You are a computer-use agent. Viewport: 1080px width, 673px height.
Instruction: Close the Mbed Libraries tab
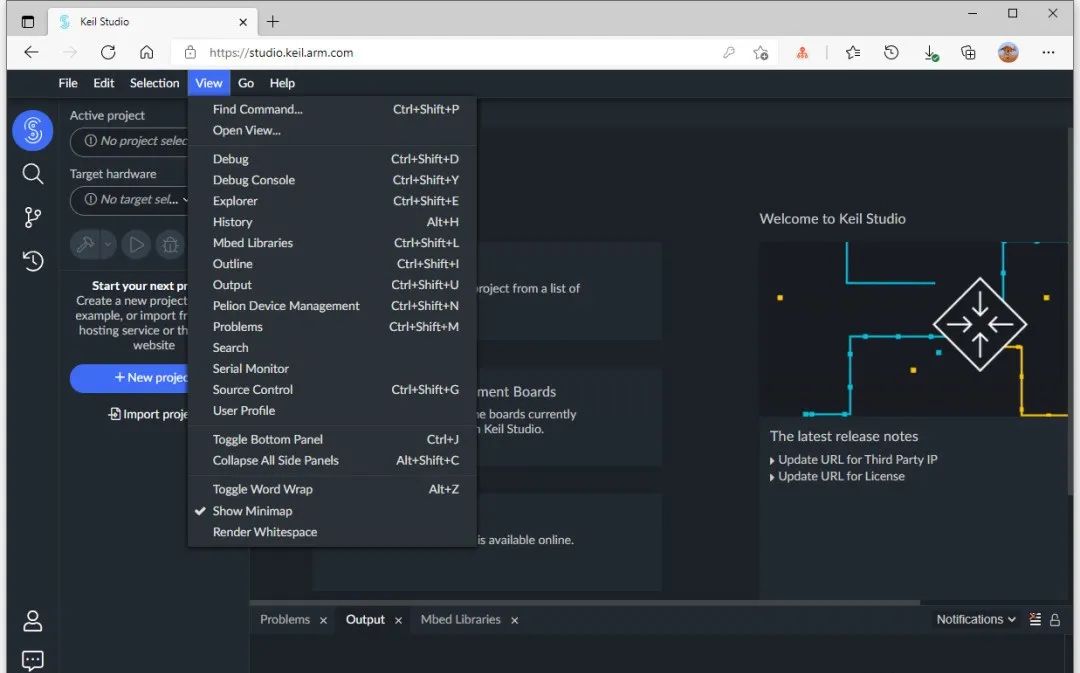515,620
